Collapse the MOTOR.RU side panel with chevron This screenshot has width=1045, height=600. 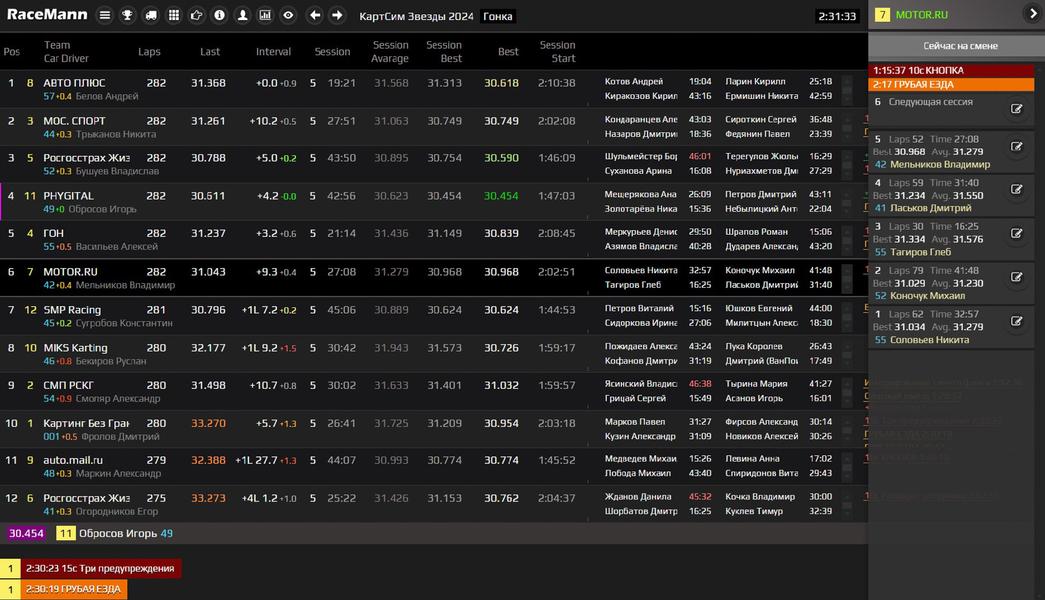click(x=1033, y=14)
